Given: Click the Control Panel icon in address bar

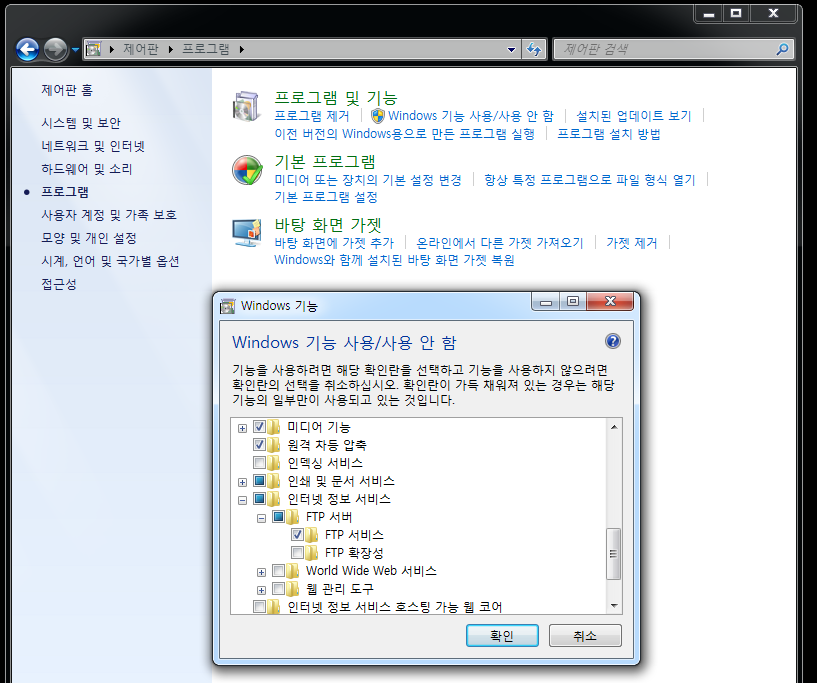Looking at the screenshot, I should [93, 49].
